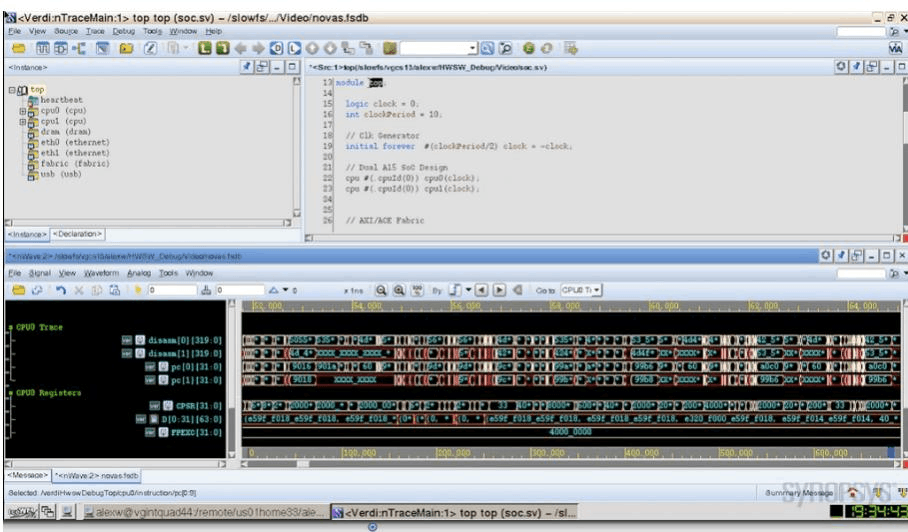Collapse the top node in instance tree
The height and width of the screenshot is (532, 908).
12,90
